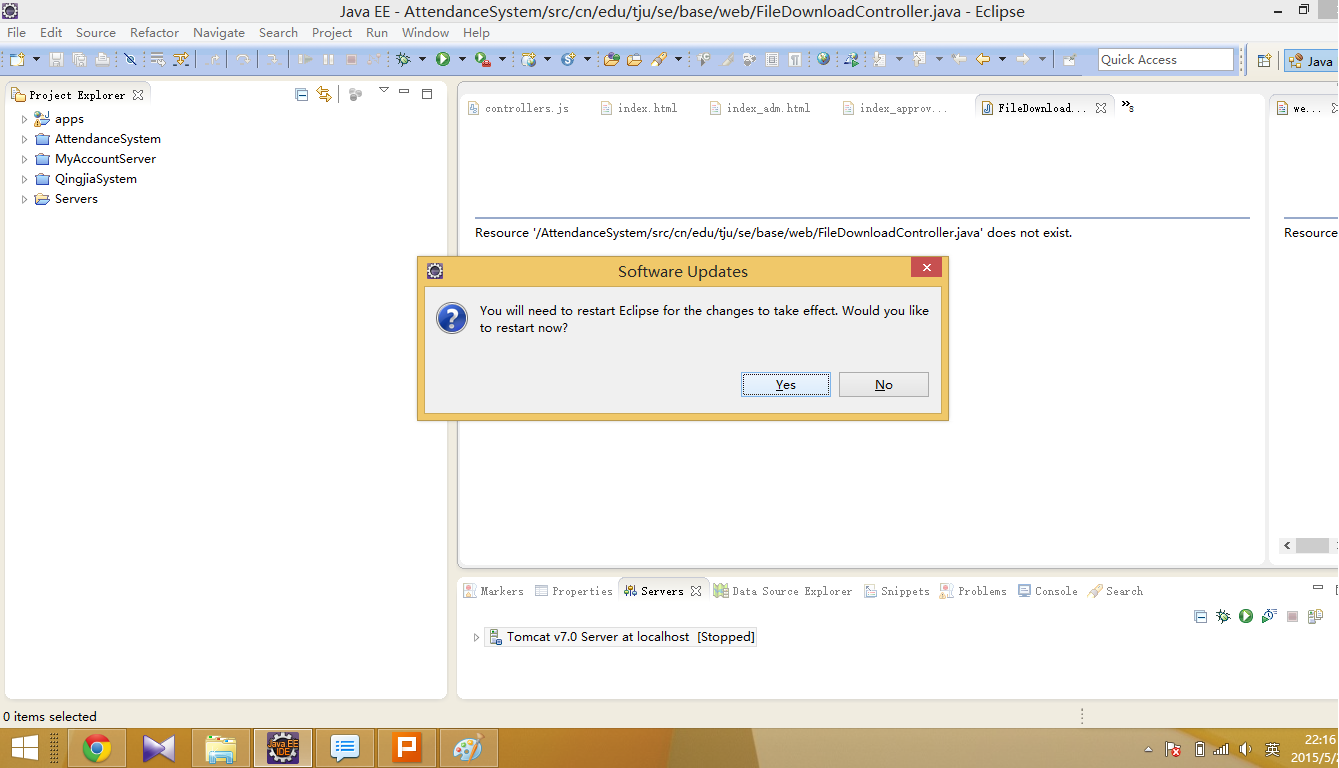Open Chrome from Windows taskbar
Viewport: 1339px width, 768px height.
coord(97,748)
